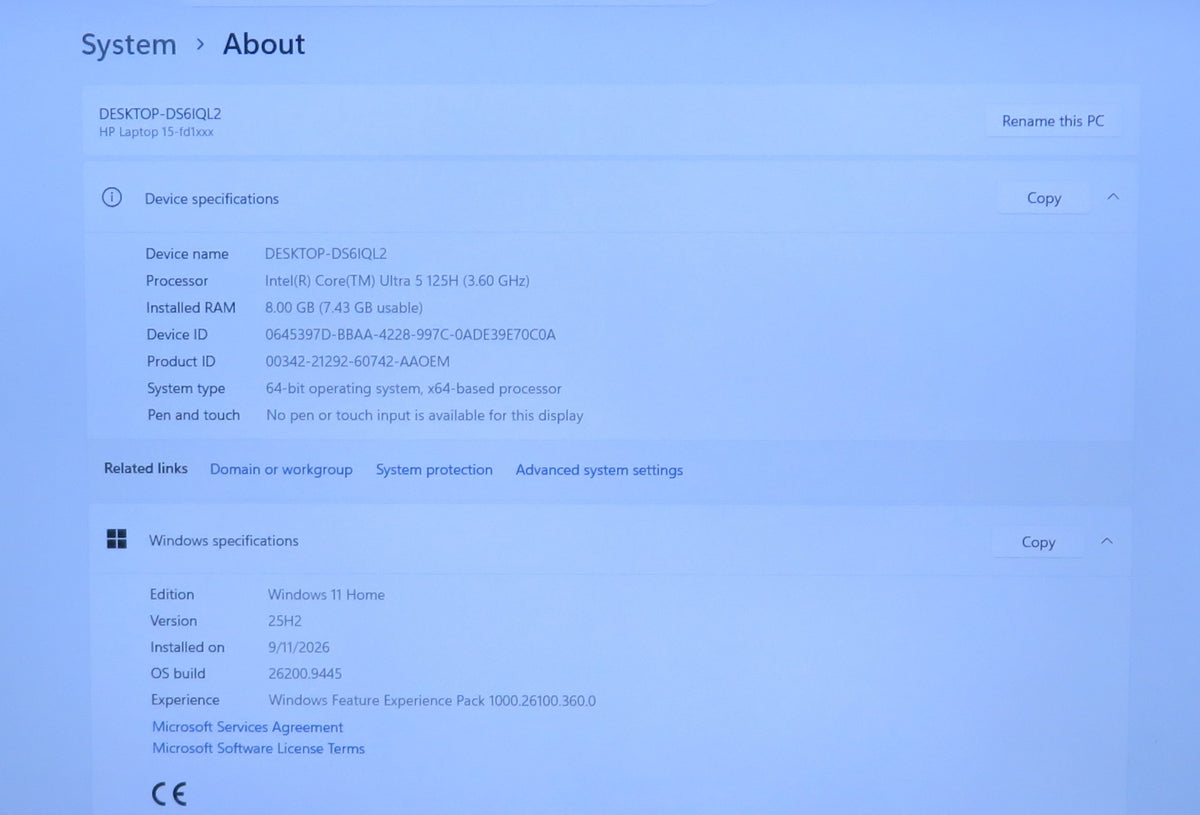Open Domain or workgroup link

[x=281, y=469]
